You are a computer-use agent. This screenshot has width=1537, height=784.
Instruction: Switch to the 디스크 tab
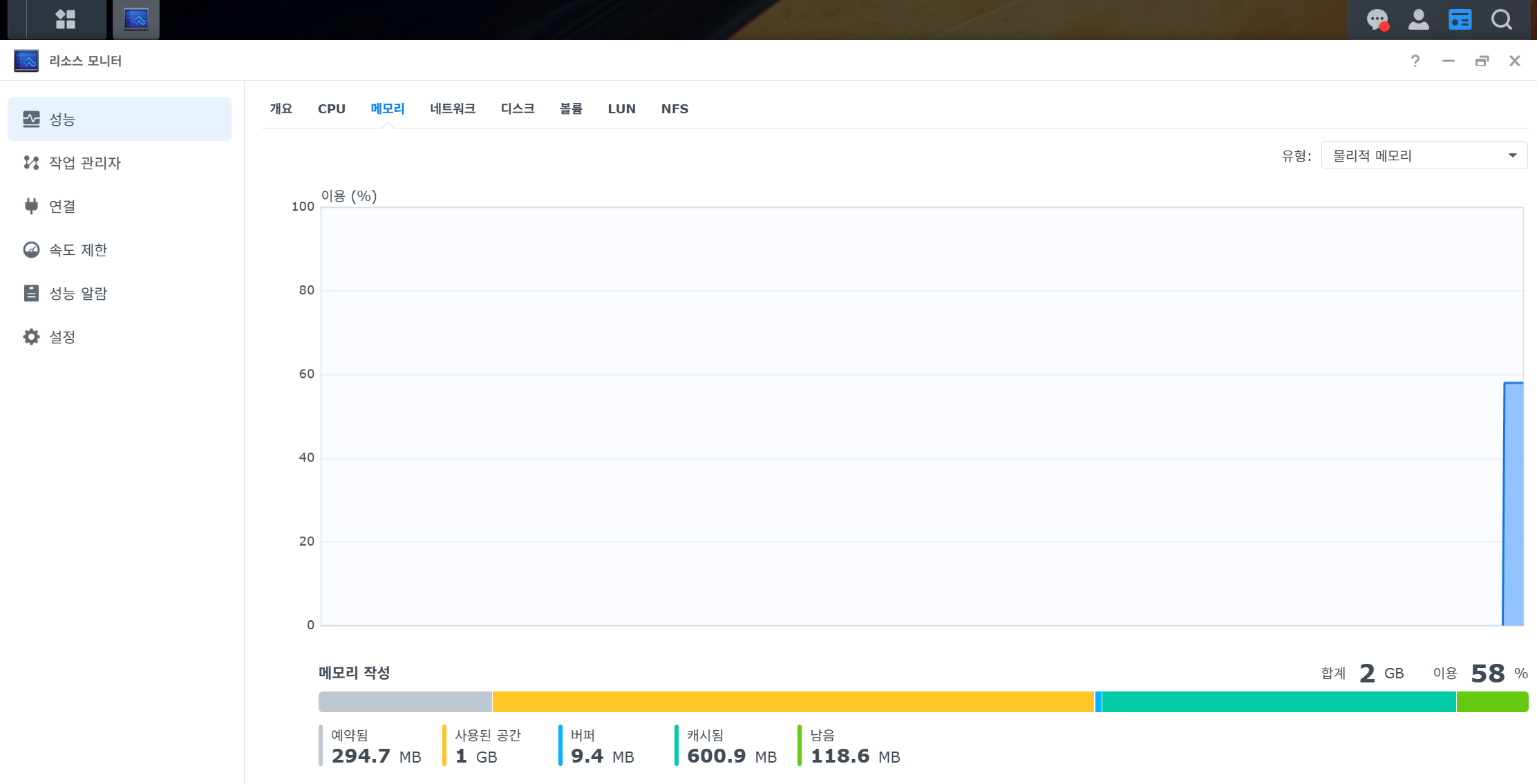point(518,108)
